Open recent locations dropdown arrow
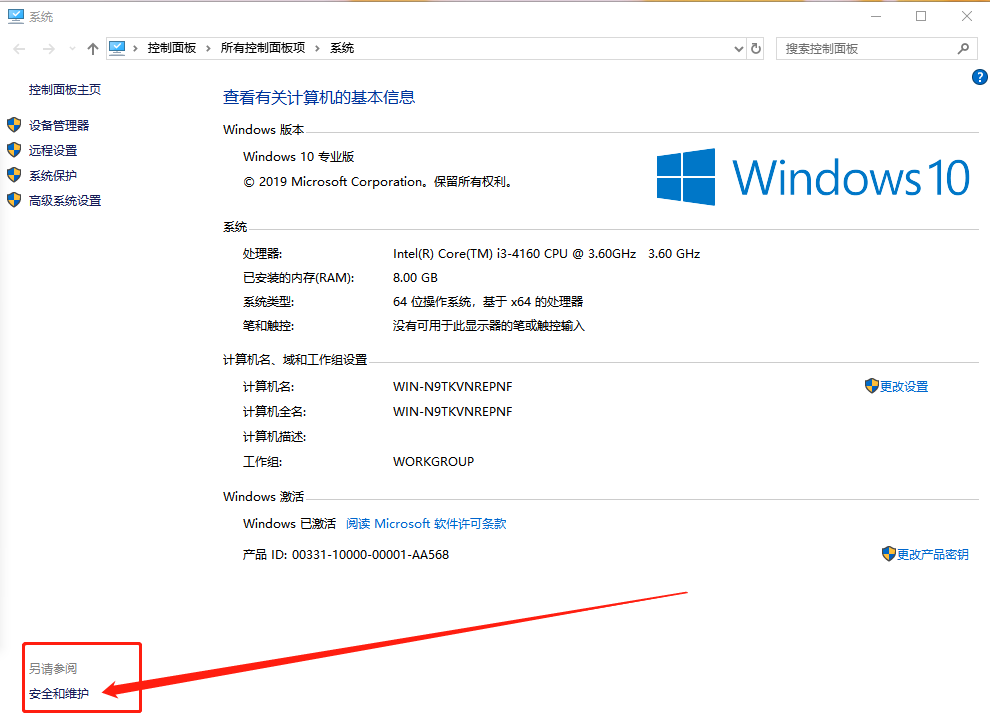 point(72,49)
